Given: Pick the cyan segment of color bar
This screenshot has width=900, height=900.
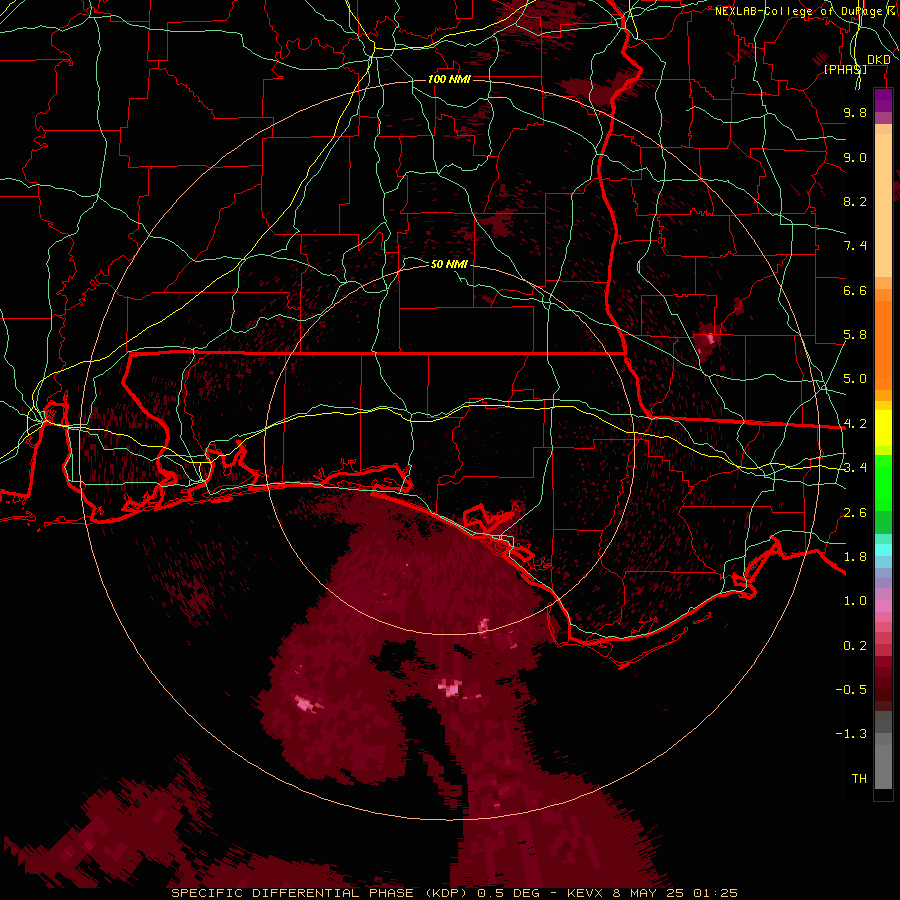Looking at the screenshot, I should tap(883, 550).
